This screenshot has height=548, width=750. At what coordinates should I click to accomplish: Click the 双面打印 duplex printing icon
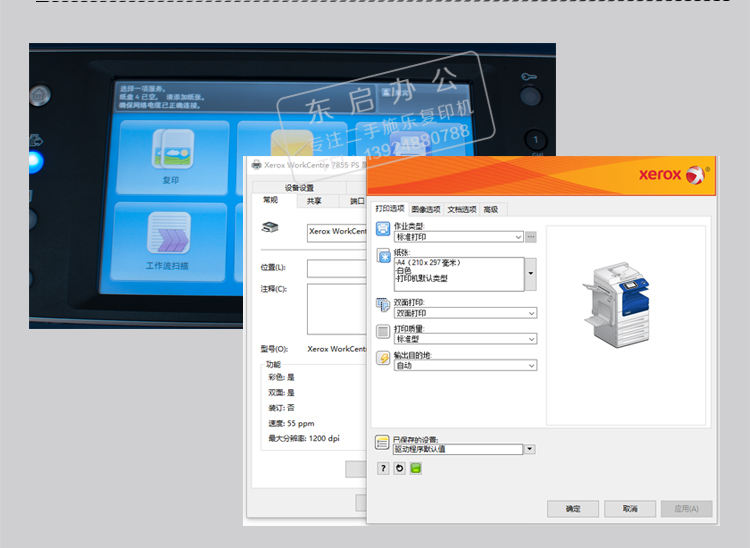coord(383,305)
